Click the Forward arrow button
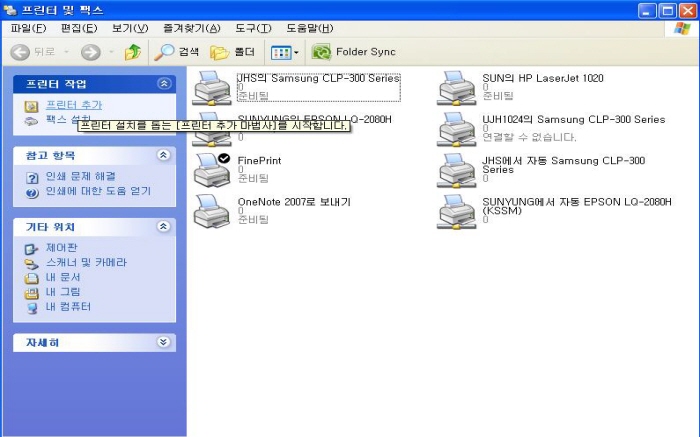The height and width of the screenshot is (437, 700). (x=91, y=52)
